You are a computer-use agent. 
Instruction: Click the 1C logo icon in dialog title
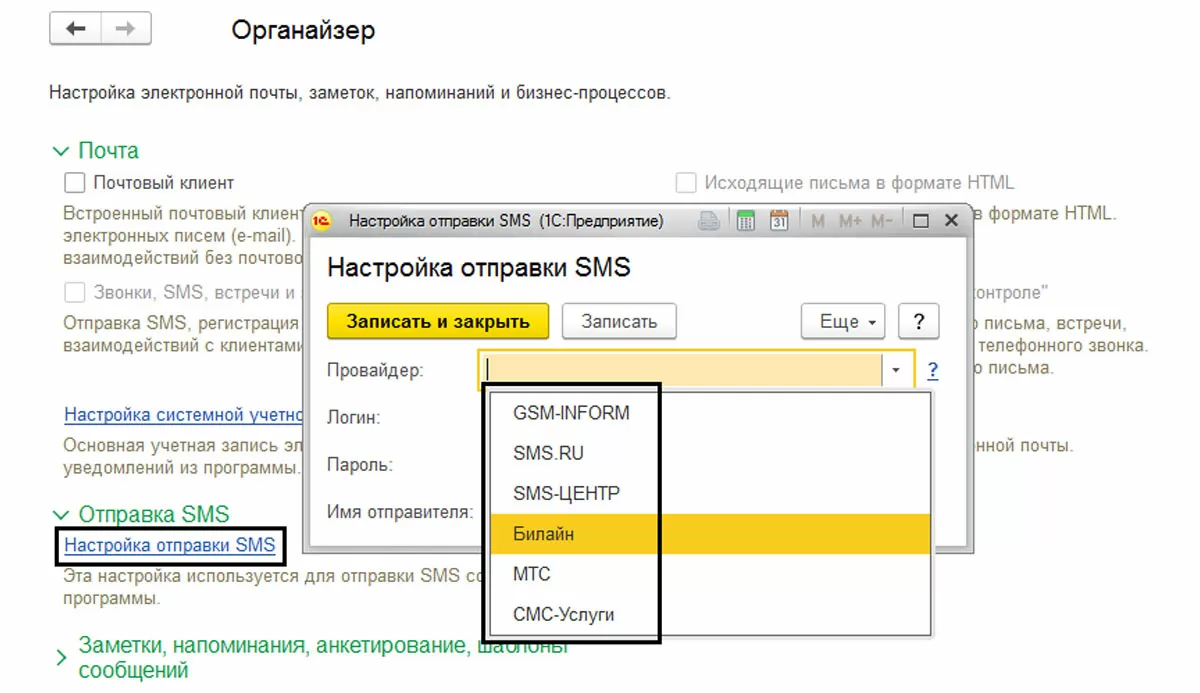322,221
